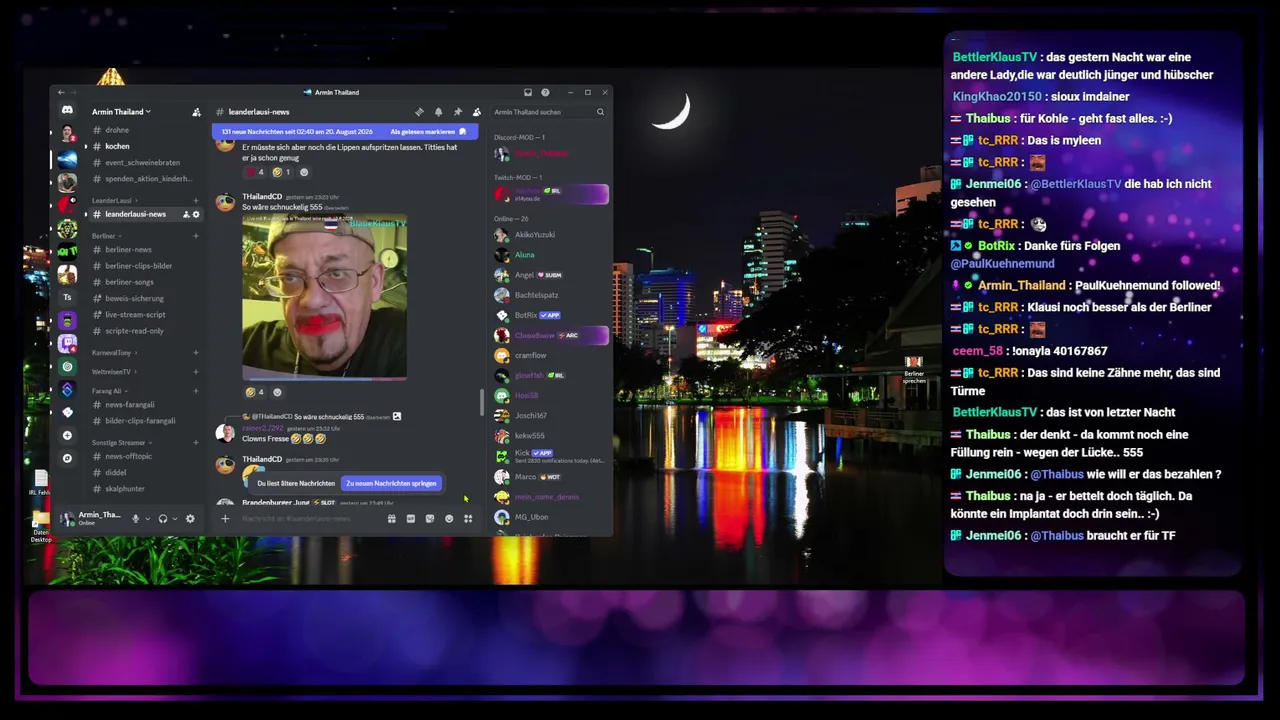Viewport: 1280px width, 720px height.
Task: Open leanderlausi-news channel settings gear
Action: (x=196, y=214)
